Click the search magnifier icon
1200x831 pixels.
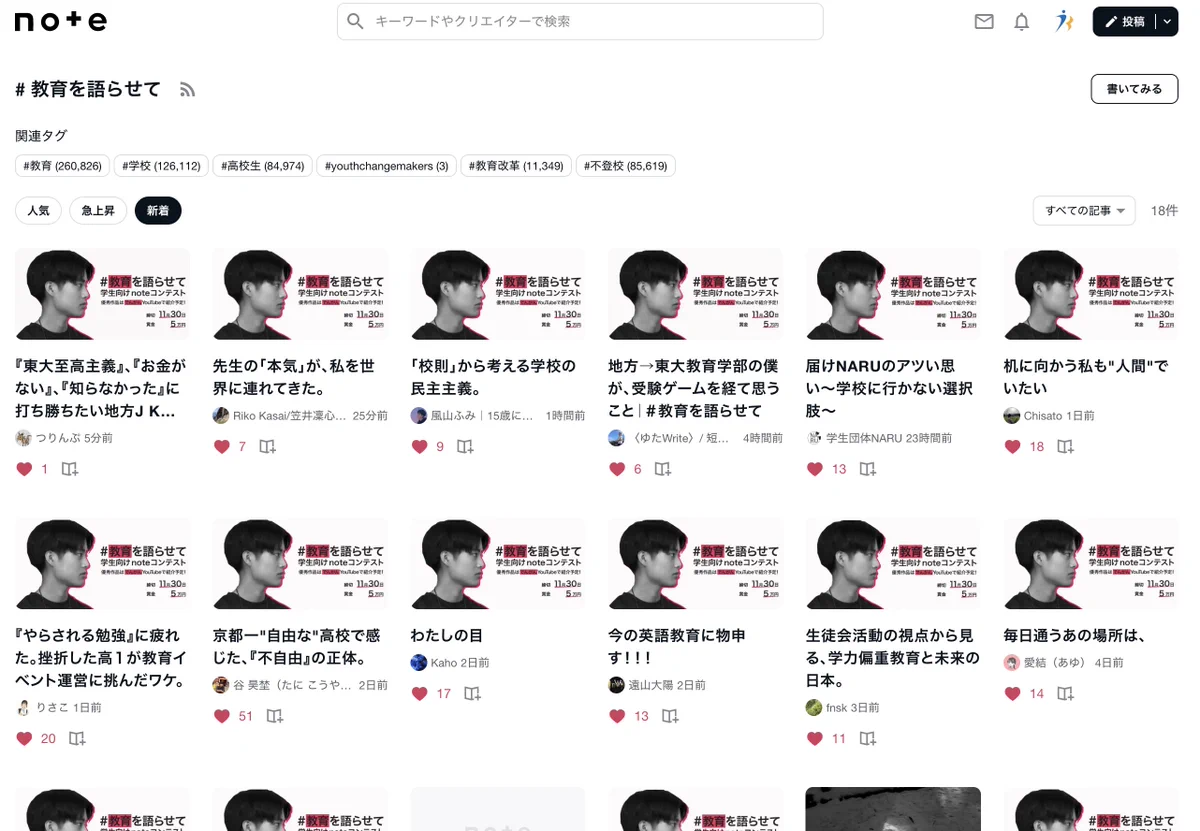pyautogui.click(x=355, y=21)
